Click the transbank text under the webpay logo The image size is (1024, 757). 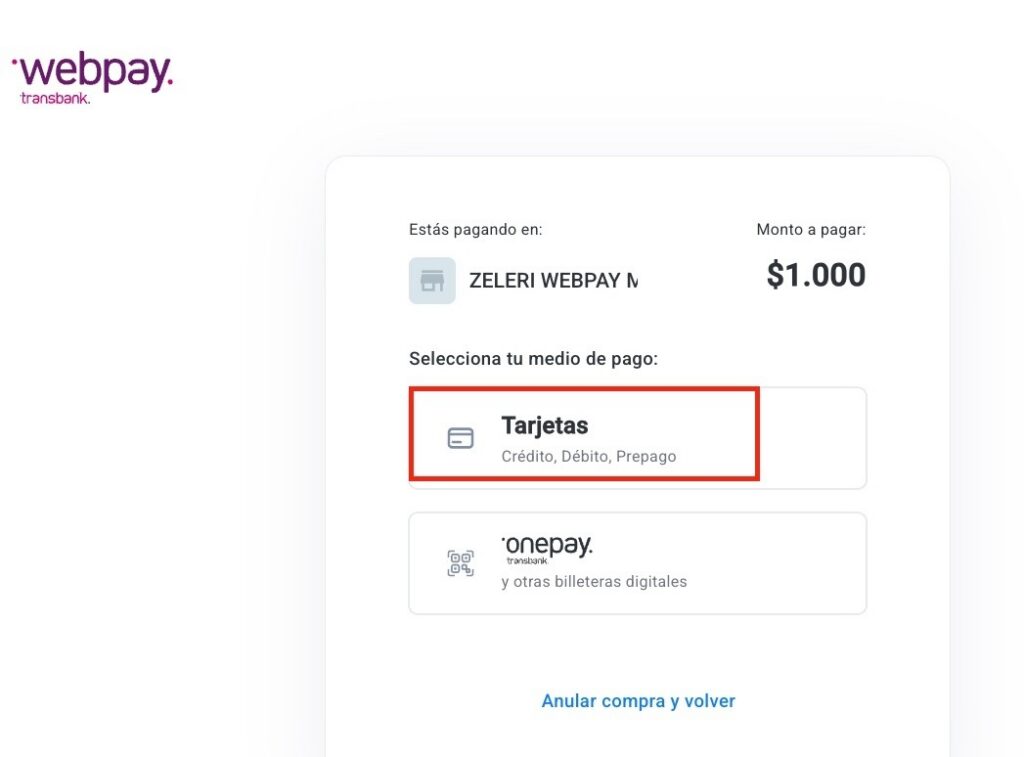tap(55, 99)
